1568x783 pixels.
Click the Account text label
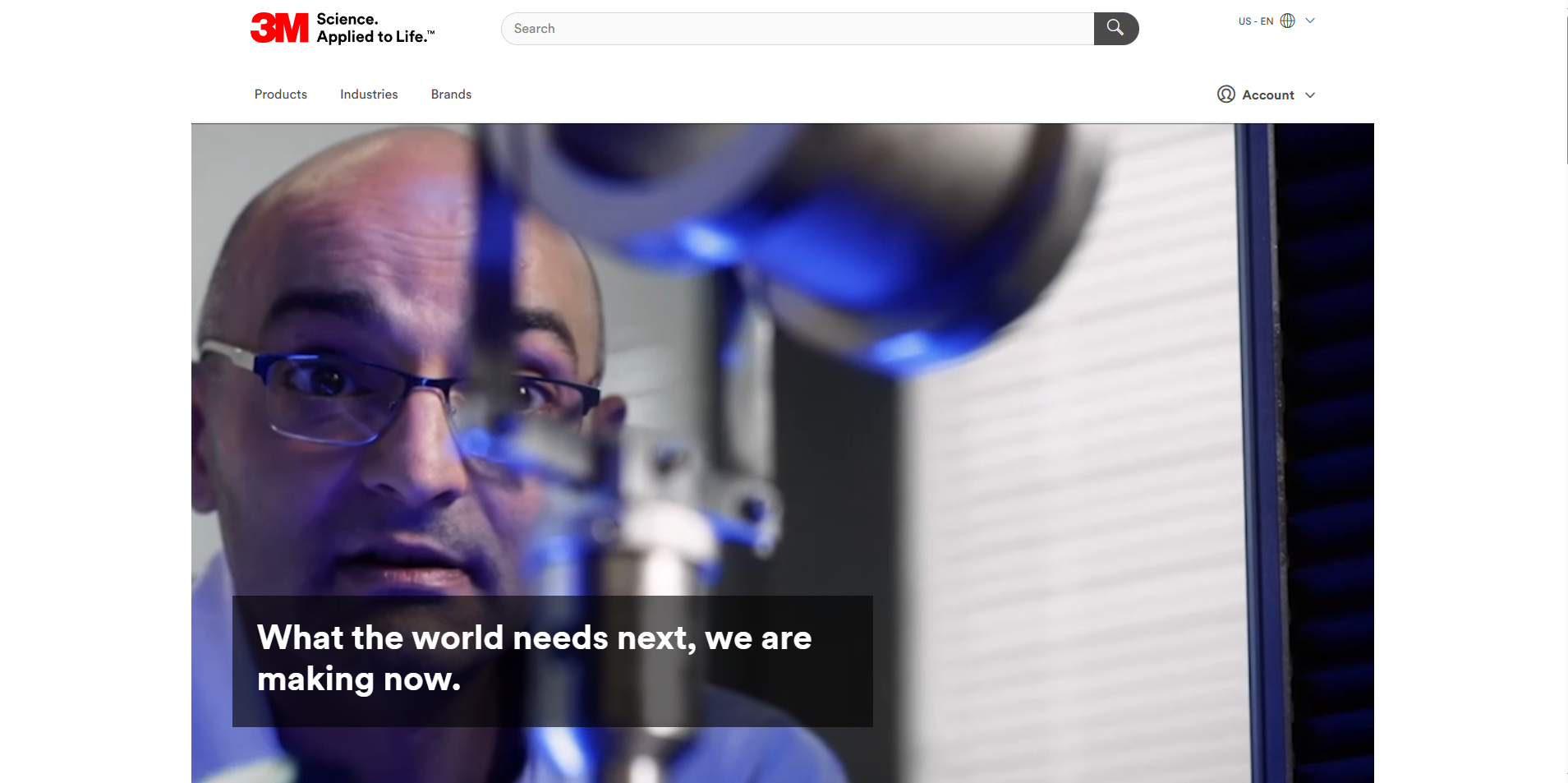click(1267, 95)
